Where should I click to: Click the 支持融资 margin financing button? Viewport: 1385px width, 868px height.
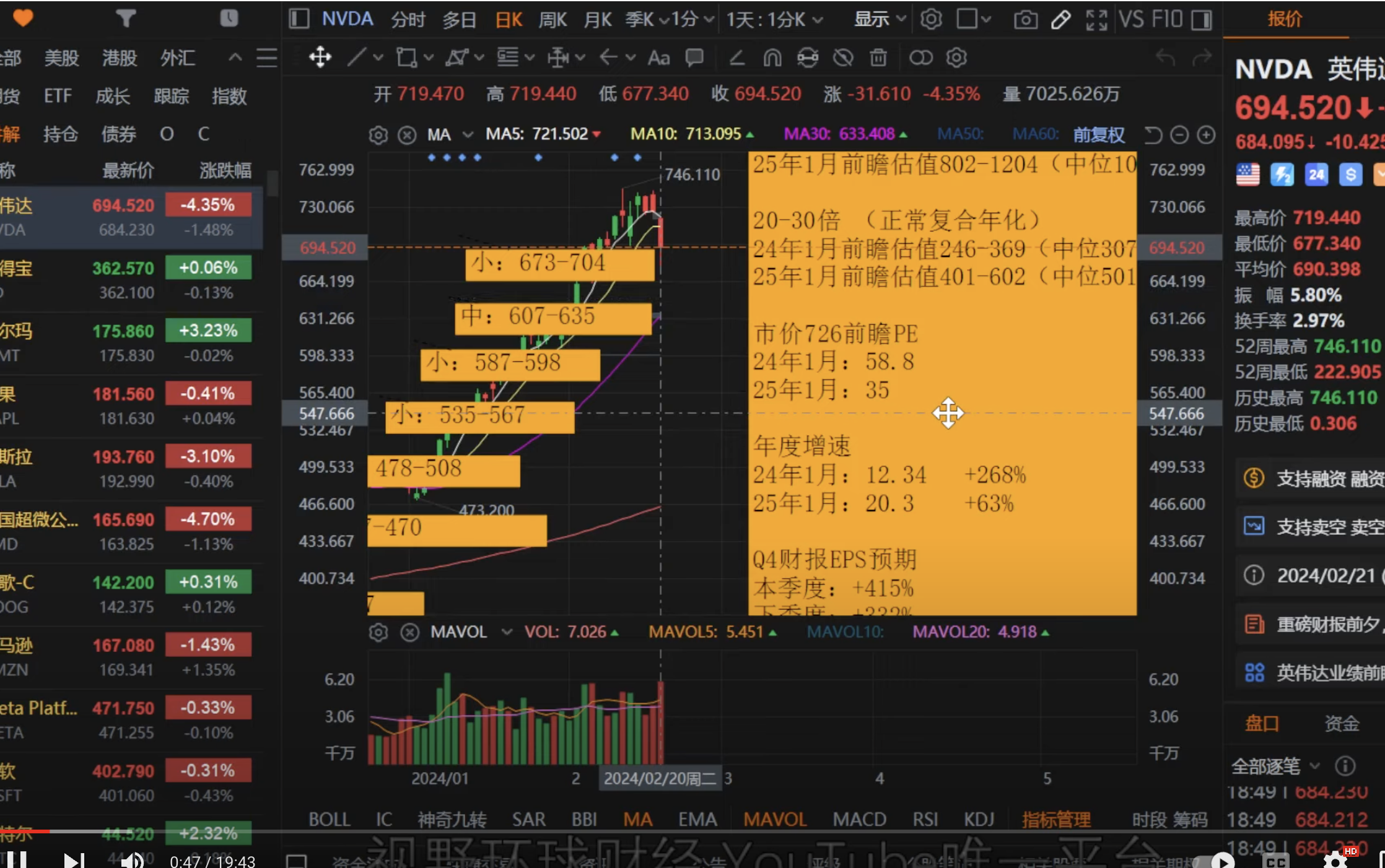point(1310,479)
